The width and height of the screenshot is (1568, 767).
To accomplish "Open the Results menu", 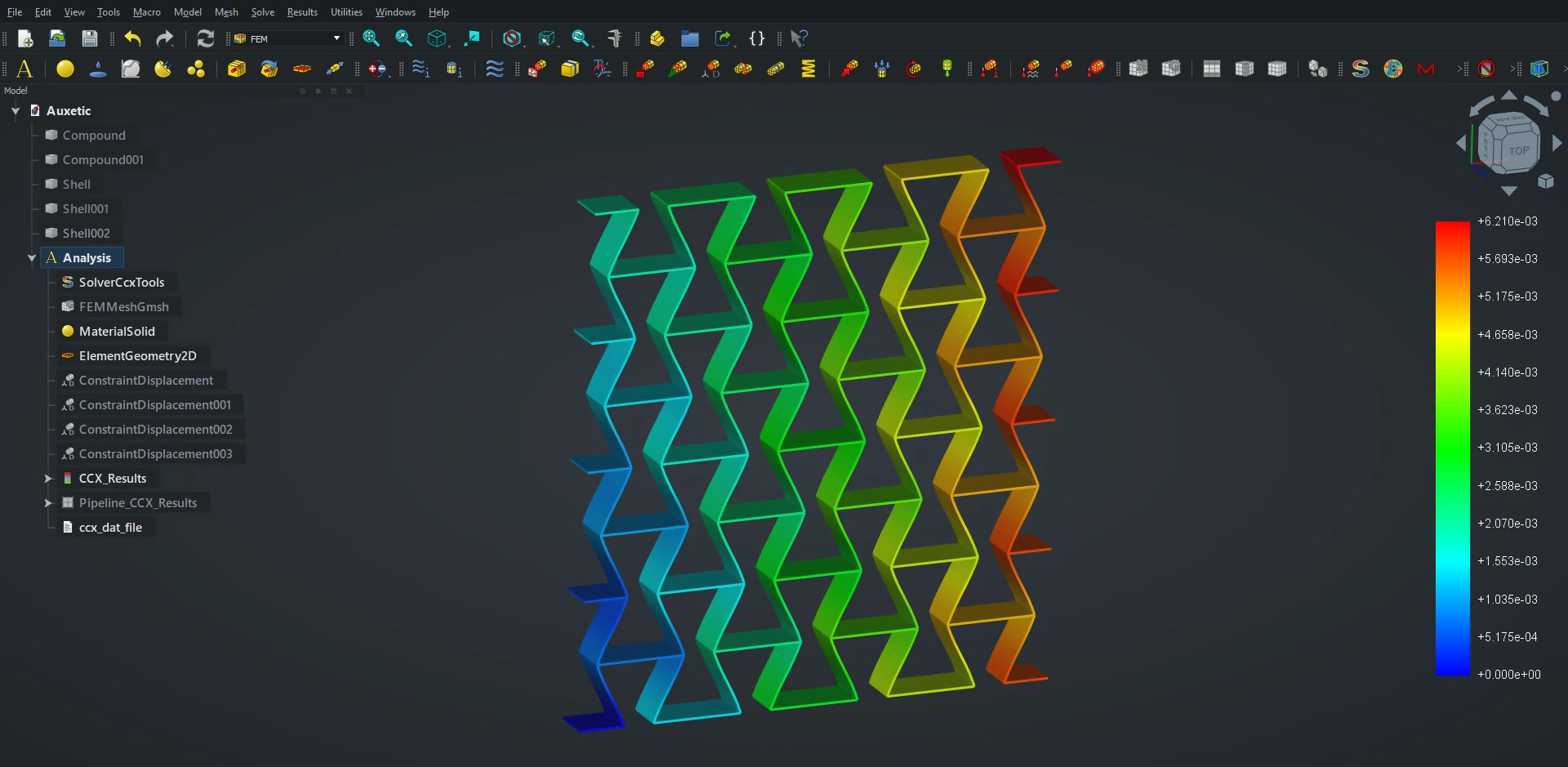I will coord(302,11).
